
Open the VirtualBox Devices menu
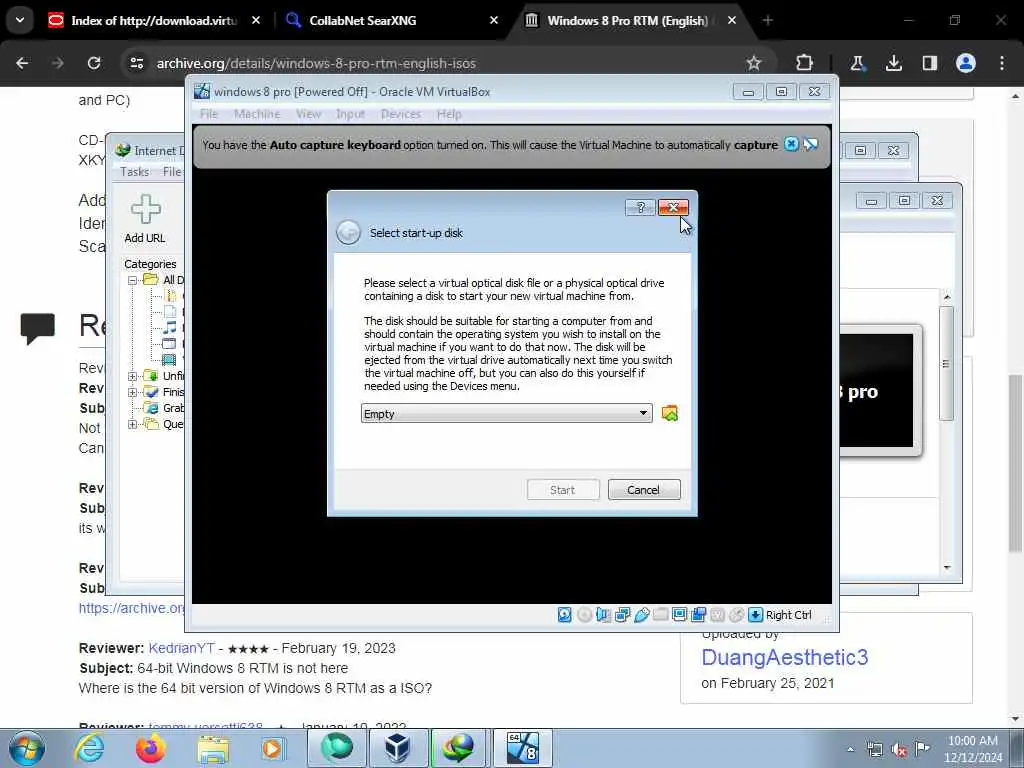click(401, 114)
